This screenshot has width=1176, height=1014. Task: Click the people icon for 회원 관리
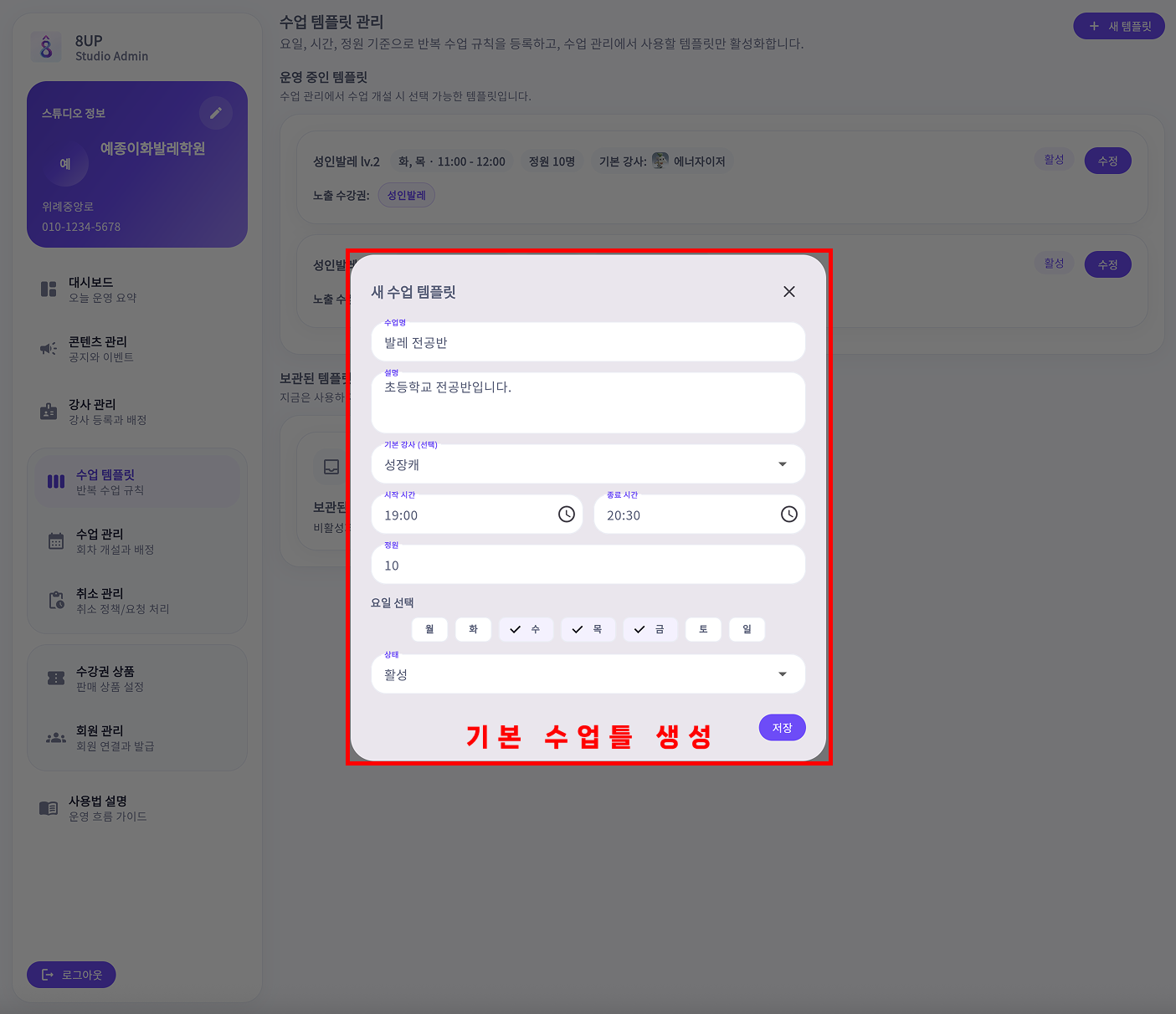coord(56,738)
